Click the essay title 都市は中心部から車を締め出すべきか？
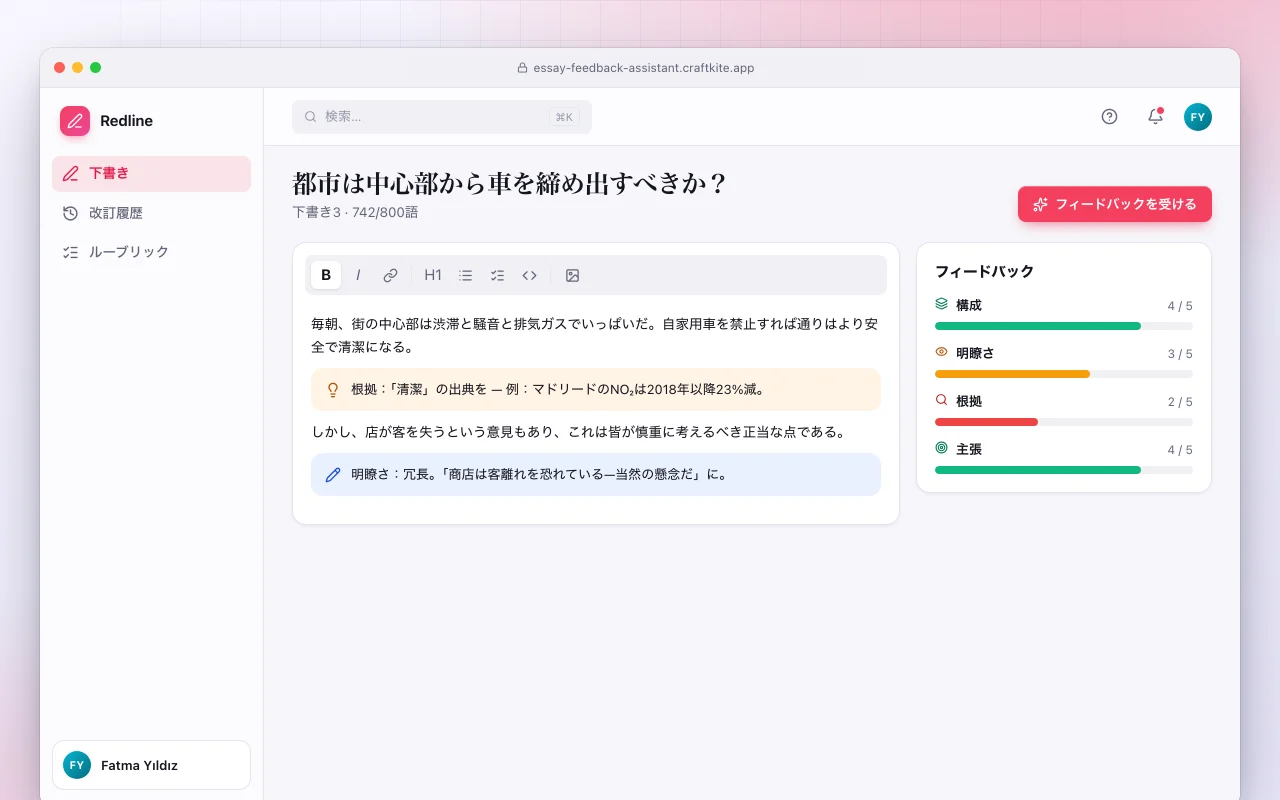The image size is (1280, 800). [x=510, y=184]
